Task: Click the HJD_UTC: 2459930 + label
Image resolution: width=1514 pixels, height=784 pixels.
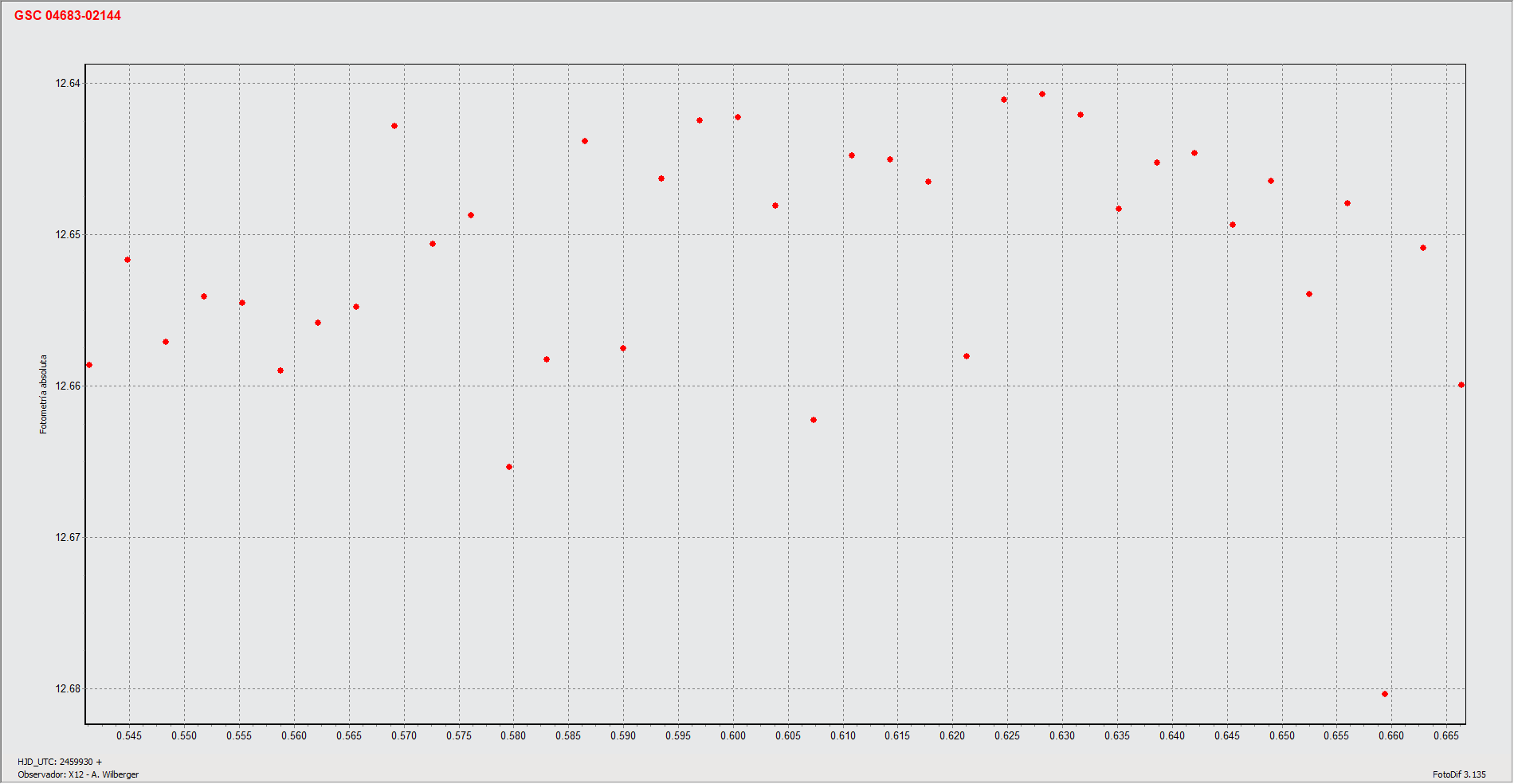Action: click(x=60, y=762)
